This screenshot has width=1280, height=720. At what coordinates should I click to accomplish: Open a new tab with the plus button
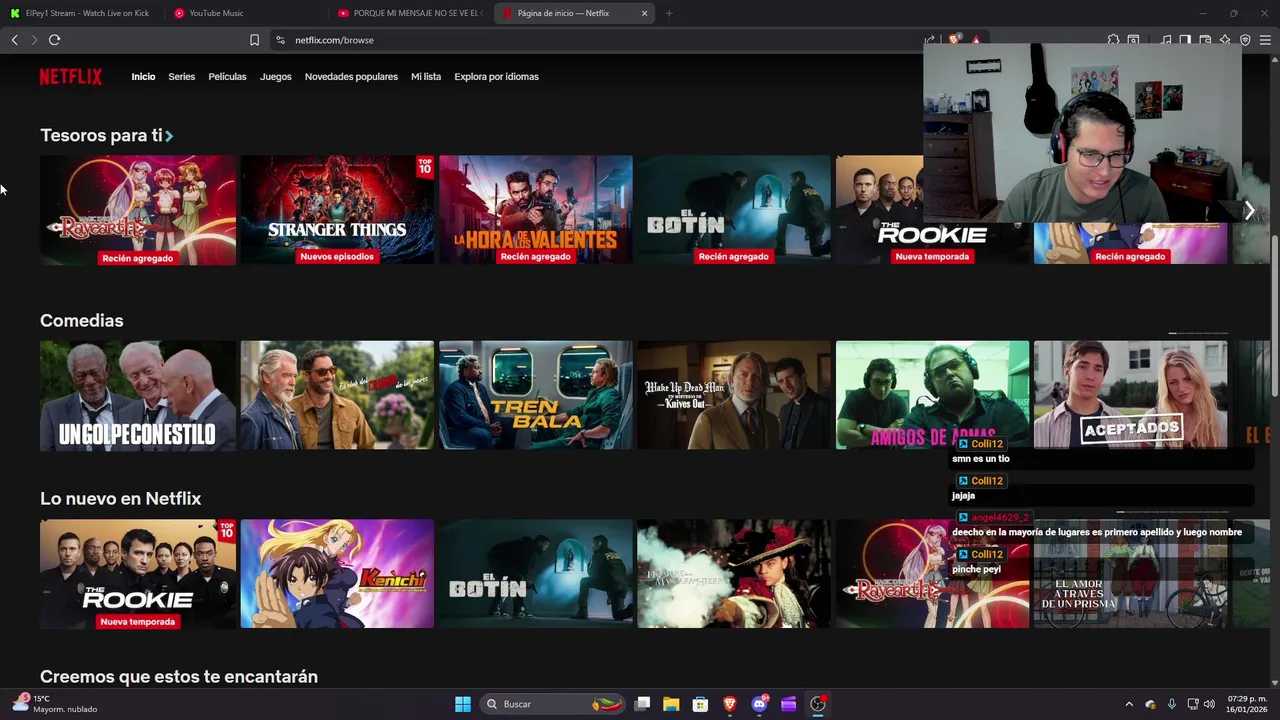point(668,13)
